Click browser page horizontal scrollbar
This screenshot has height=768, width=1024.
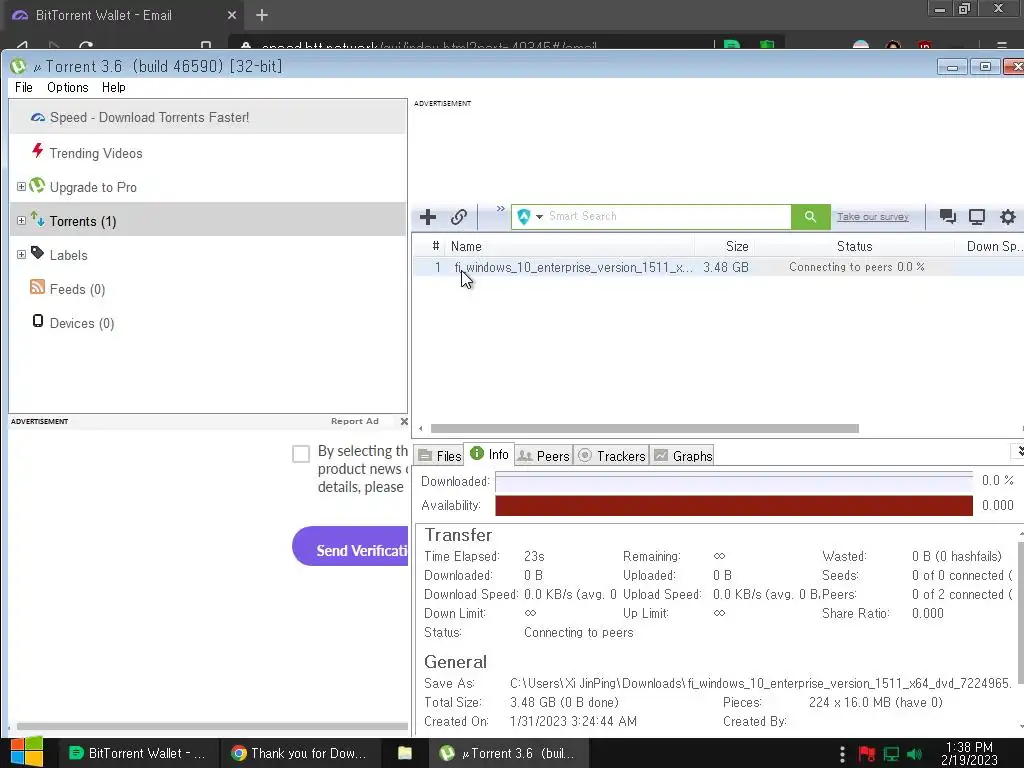(x=212, y=726)
